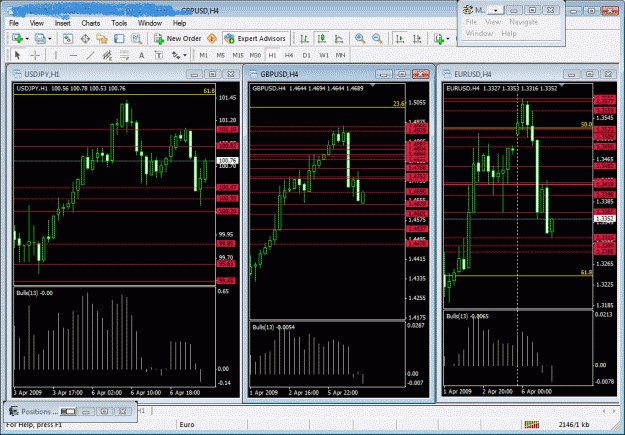This screenshot has height=435, width=625.
Task: Switch to candlestick chart display
Action: pyautogui.click(x=322, y=39)
